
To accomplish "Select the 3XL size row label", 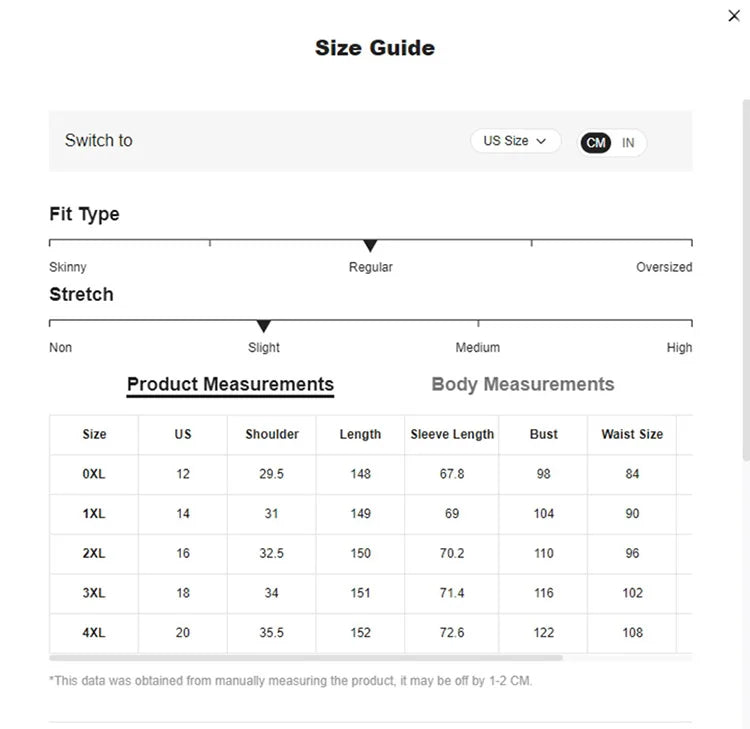I will [x=94, y=593].
